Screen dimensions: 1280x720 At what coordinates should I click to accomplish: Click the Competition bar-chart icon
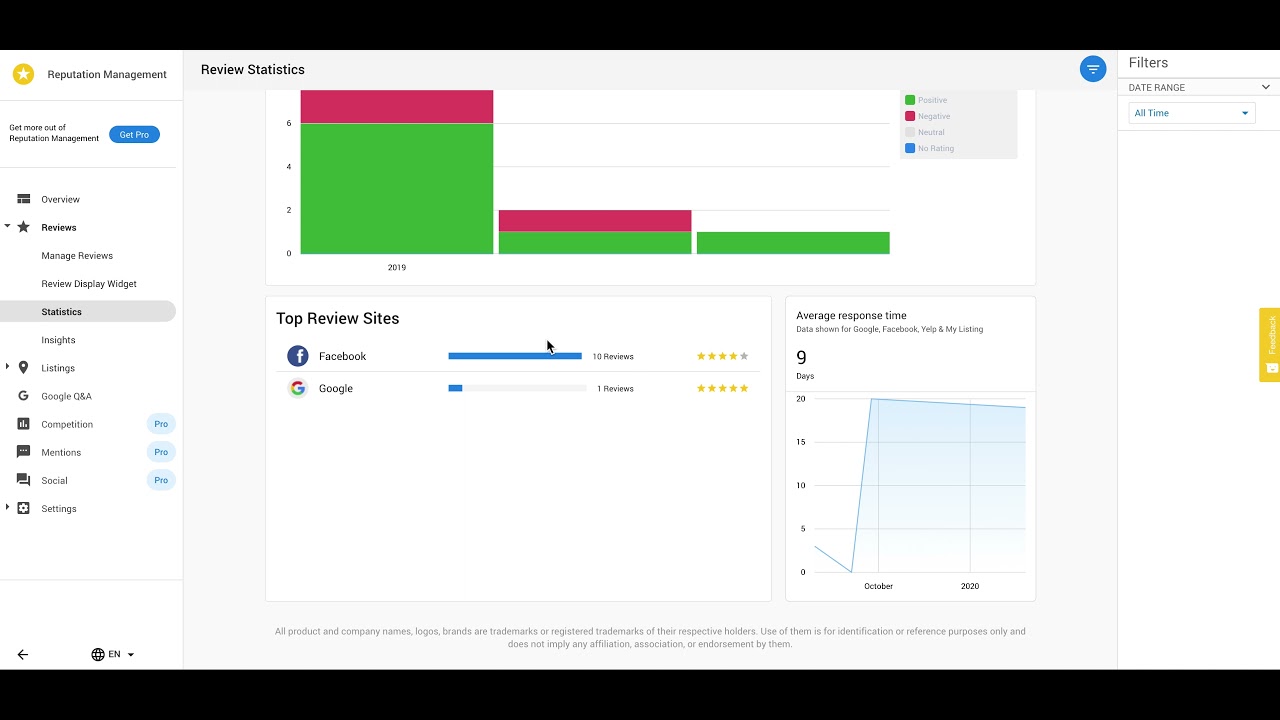tap(24, 424)
